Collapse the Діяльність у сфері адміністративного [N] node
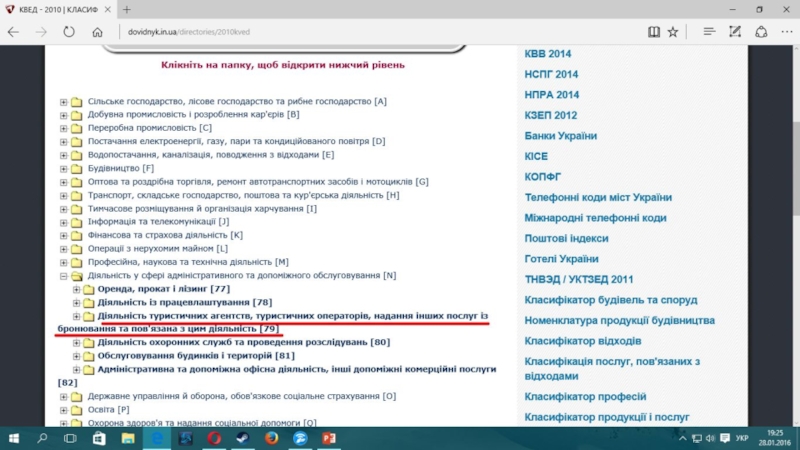 [x=63, y=276]
